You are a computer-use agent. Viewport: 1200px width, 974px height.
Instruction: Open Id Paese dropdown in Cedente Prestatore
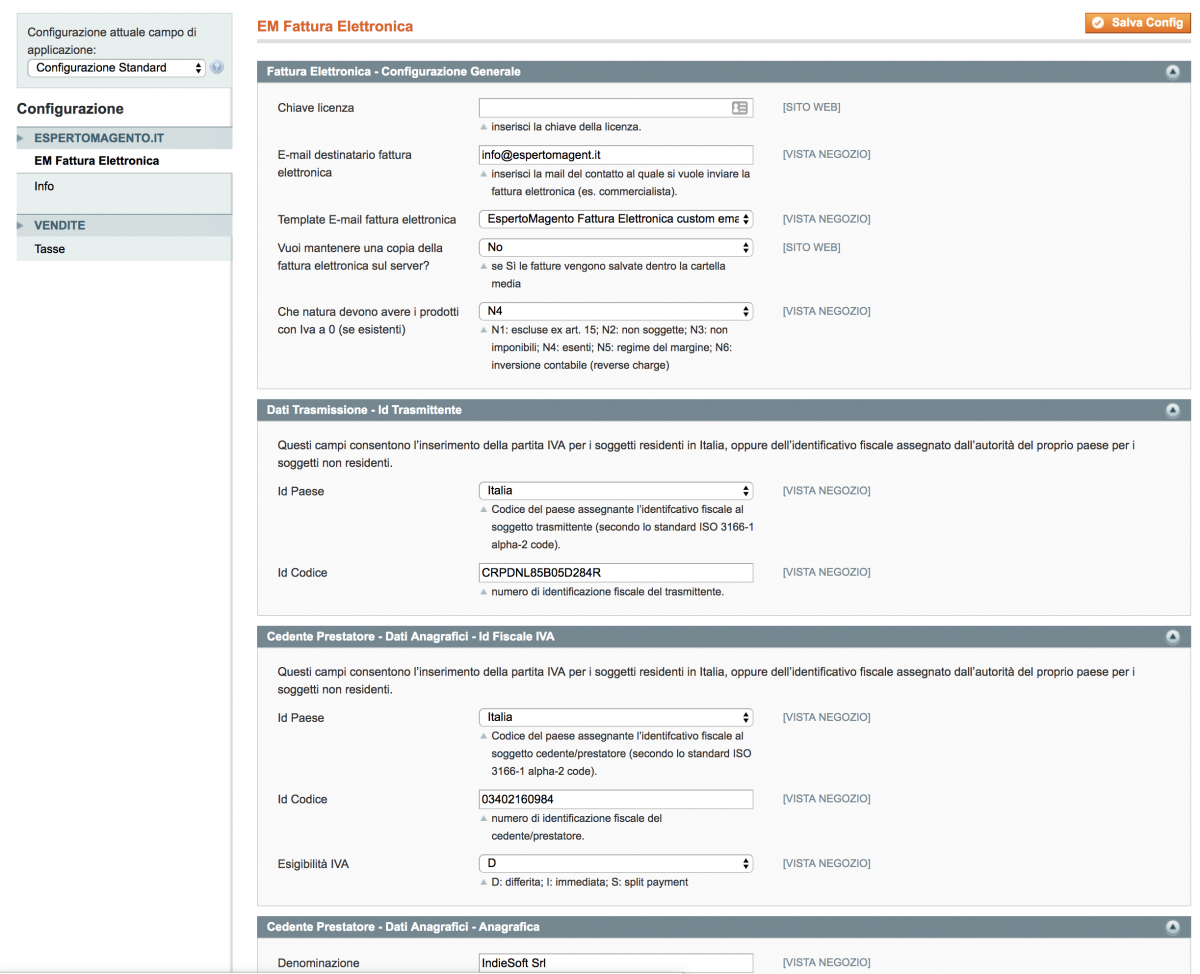click(615, 717)
